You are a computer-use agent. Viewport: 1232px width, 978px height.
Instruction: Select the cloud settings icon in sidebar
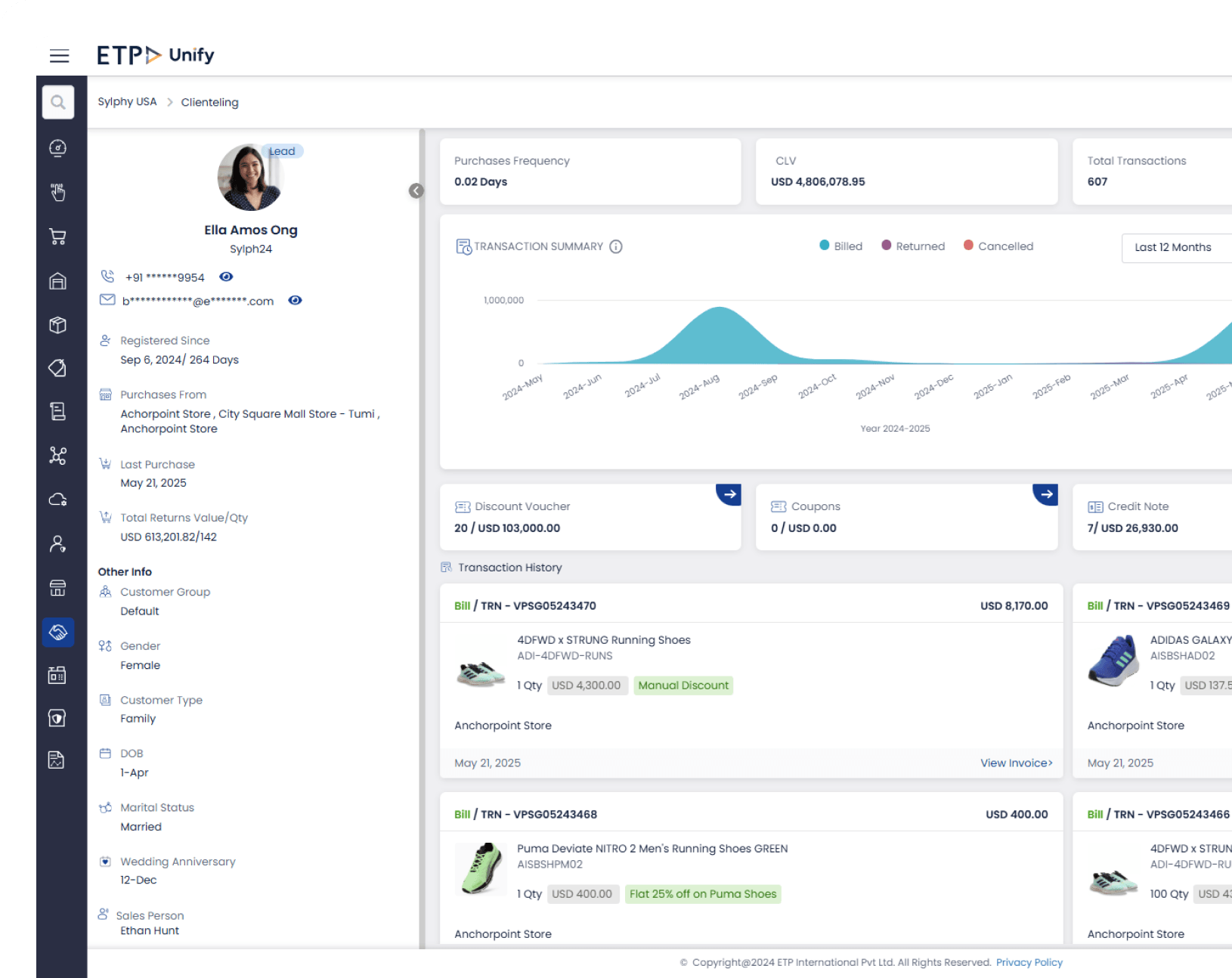coord(57,499)
